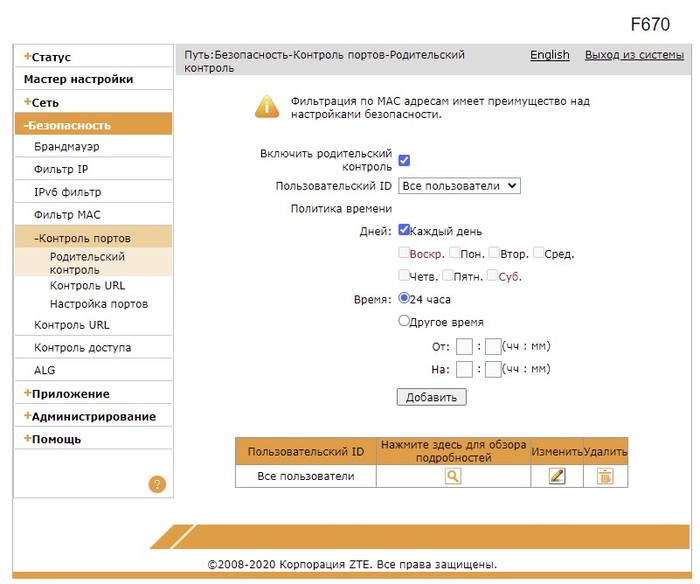This screenshot has width=700, height=584.
Task: Open Мастер настройки menu item
Action: tap(79, 79)
